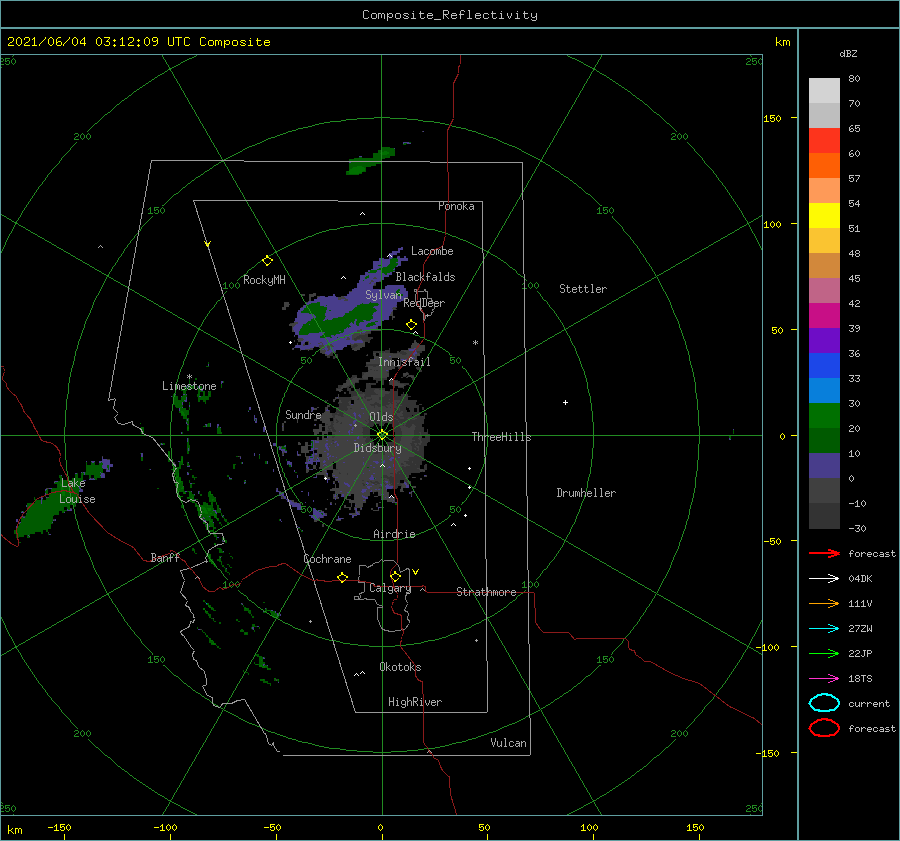The width and height of the screenshot is (900, 841).
Task: Click the Drumheller label
Action: tap(586, 493)
